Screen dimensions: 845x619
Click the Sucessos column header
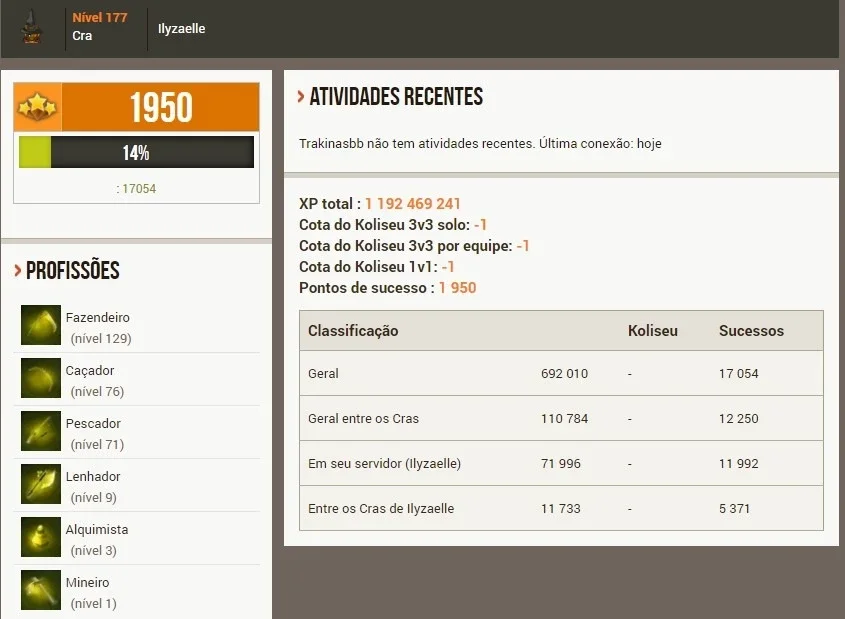pyautogui.click(x=751, y=331)
